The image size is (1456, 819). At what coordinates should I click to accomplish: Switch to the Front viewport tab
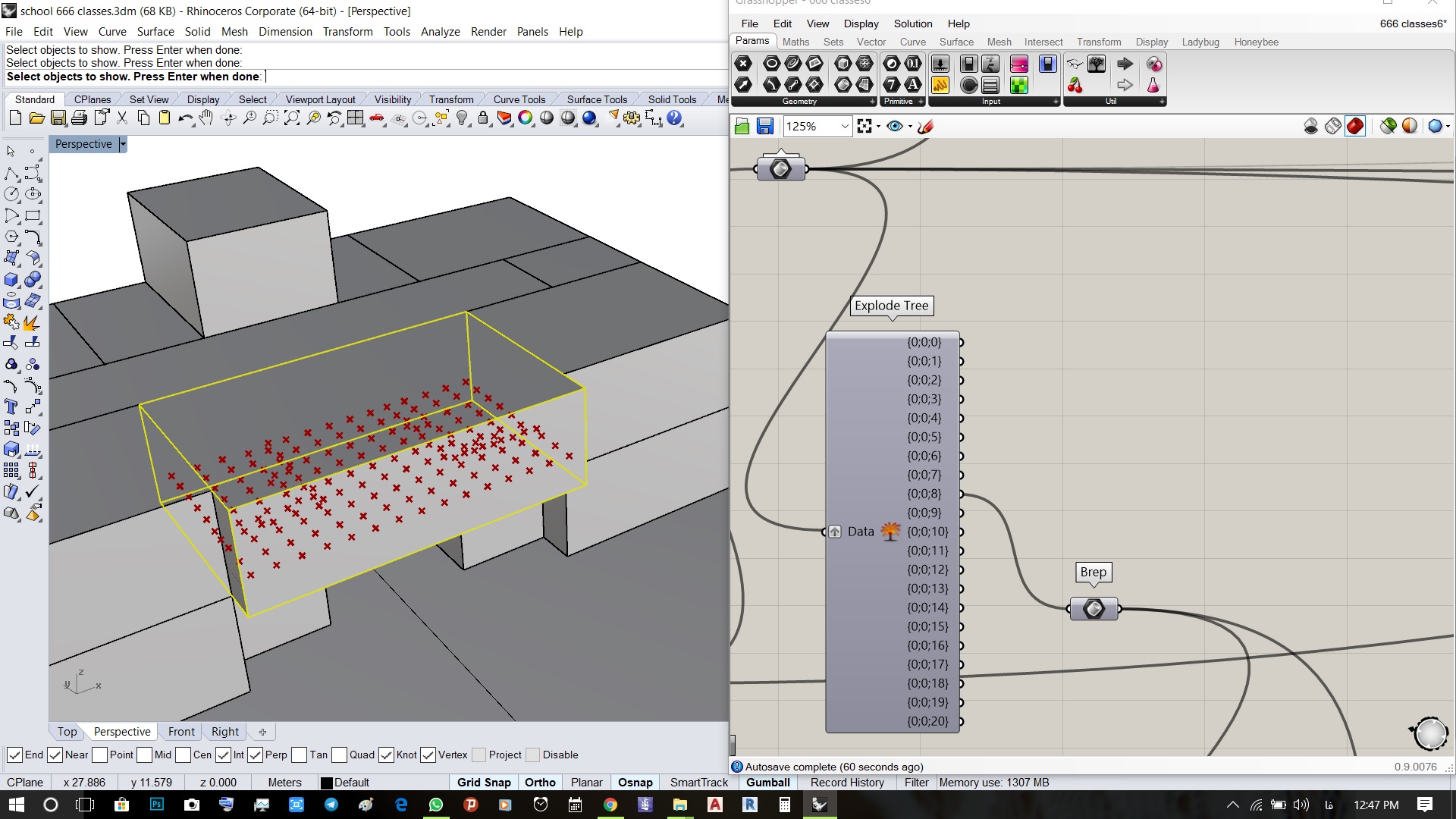(181, 732)
